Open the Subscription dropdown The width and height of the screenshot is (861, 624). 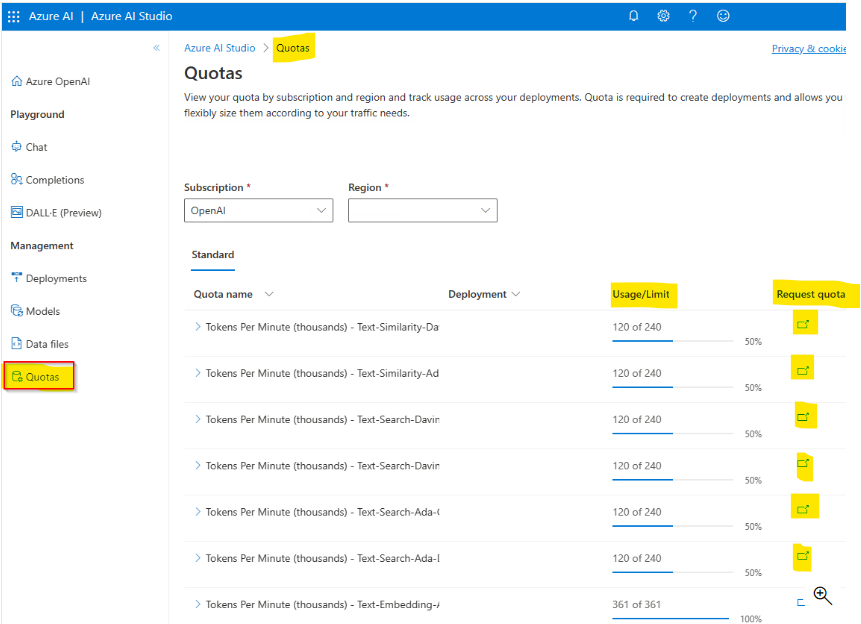pos(259,210)
